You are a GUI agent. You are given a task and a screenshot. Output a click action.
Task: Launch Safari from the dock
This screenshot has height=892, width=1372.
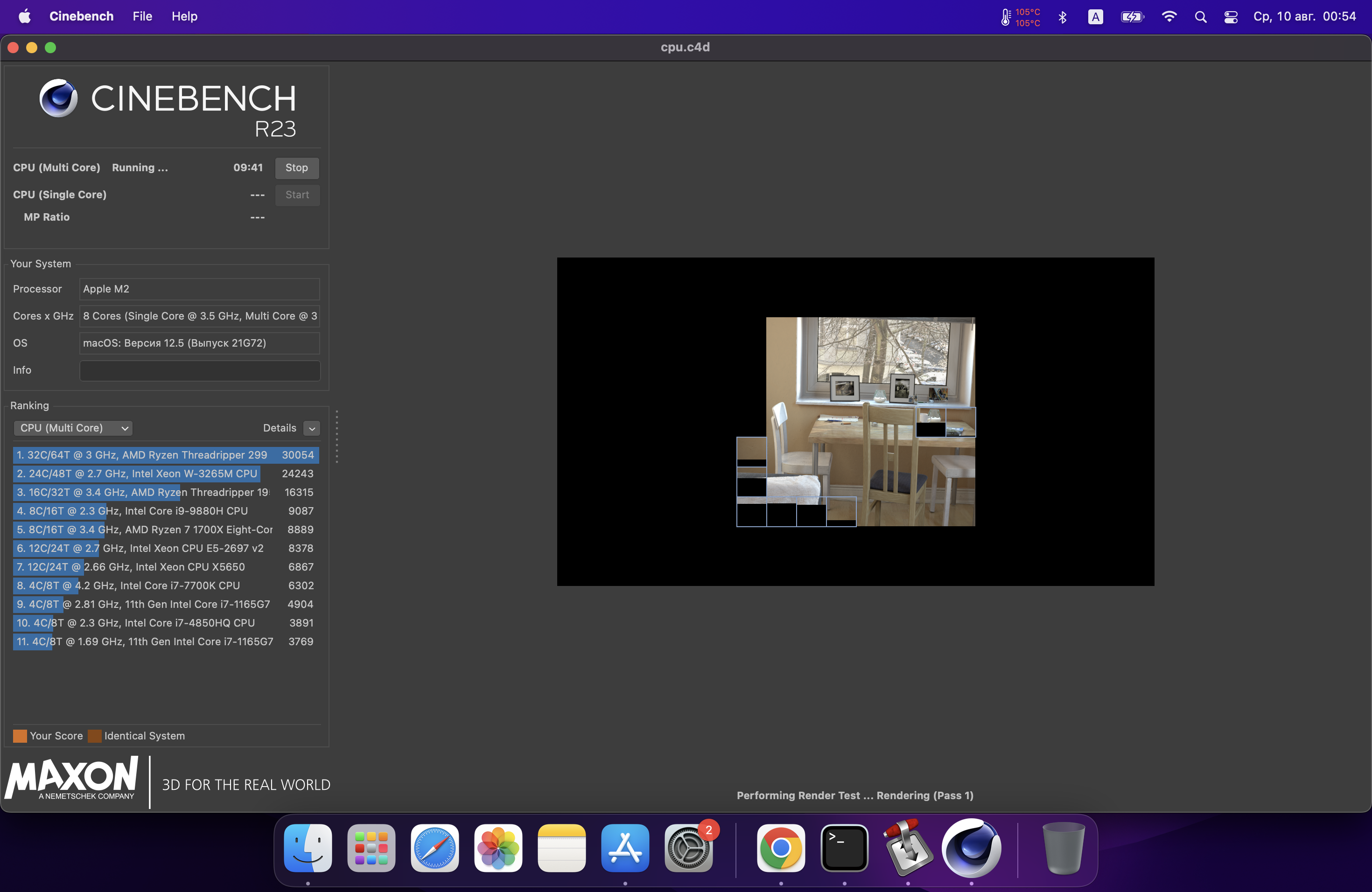(x=434, y=848)
